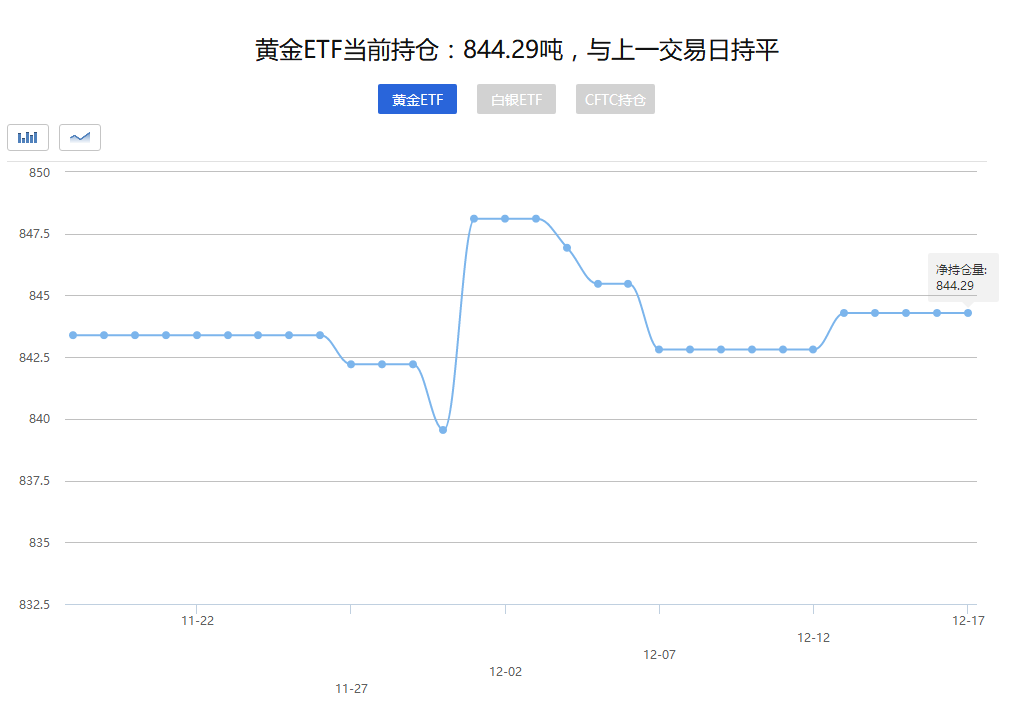Open the 白银ETF tab
The width and height of the screenshot is (1029, 713).
[x=516, y=99]
